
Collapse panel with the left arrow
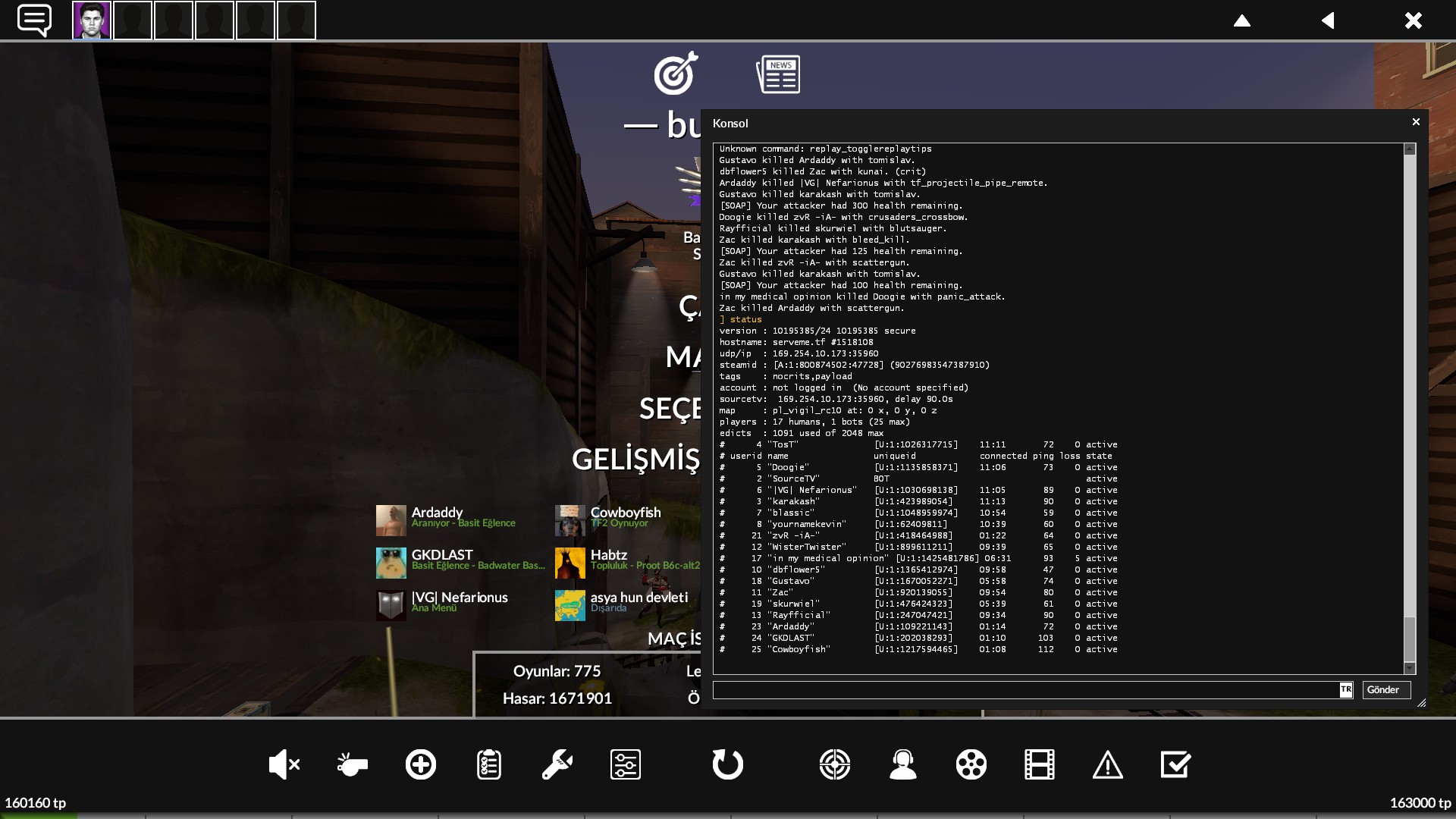[1328, 20]
